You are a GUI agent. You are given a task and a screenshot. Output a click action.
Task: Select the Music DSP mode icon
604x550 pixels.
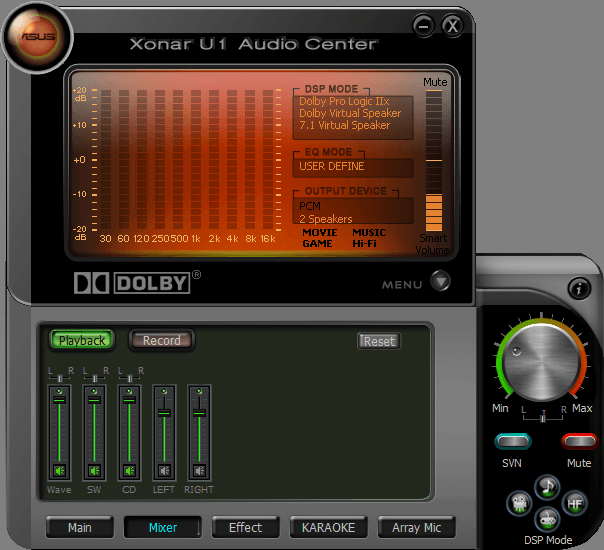(x=546, y=487)
